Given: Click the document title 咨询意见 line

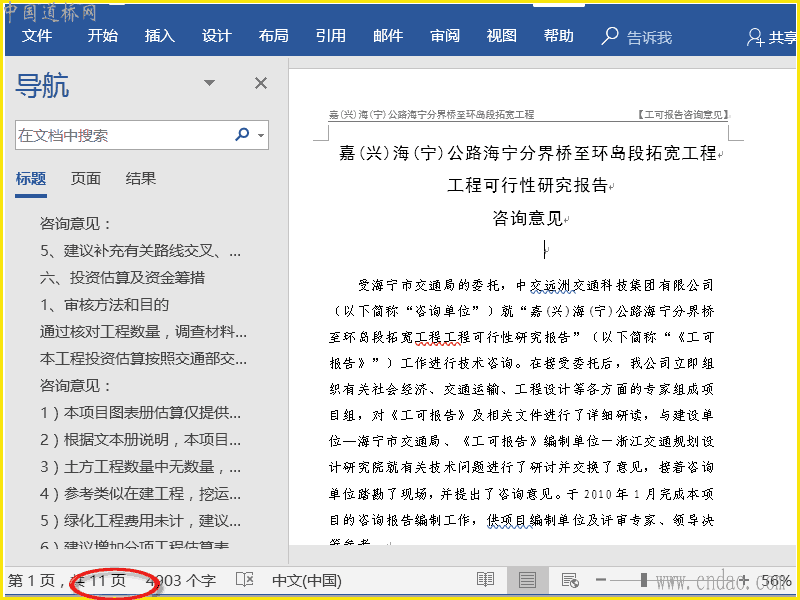Looking at the screenshot, I should tap(528, 219).
